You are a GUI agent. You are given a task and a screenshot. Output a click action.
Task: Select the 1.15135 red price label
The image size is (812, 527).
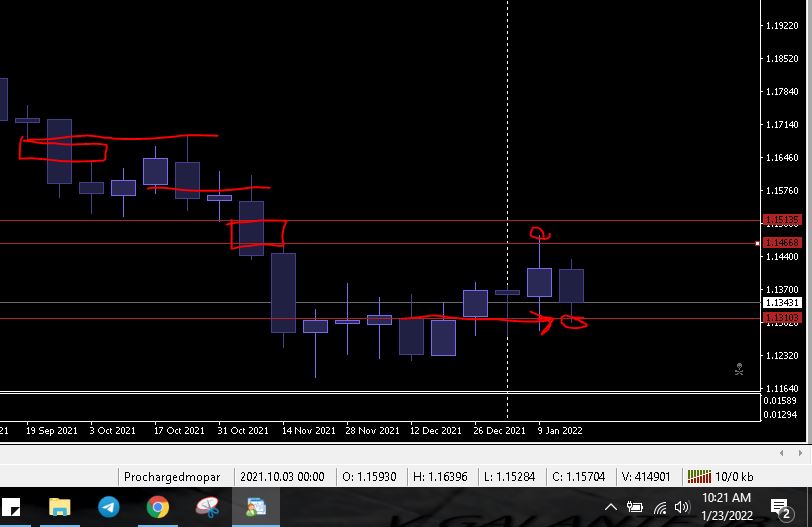(782, 220)
